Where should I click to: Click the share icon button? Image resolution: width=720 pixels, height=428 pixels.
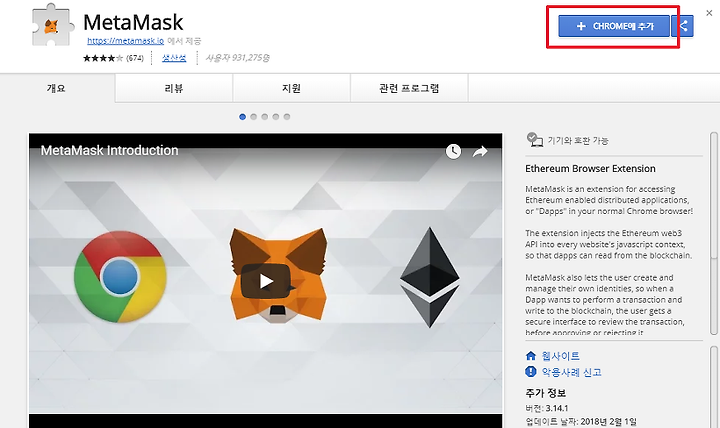click(x=683, y=26)
